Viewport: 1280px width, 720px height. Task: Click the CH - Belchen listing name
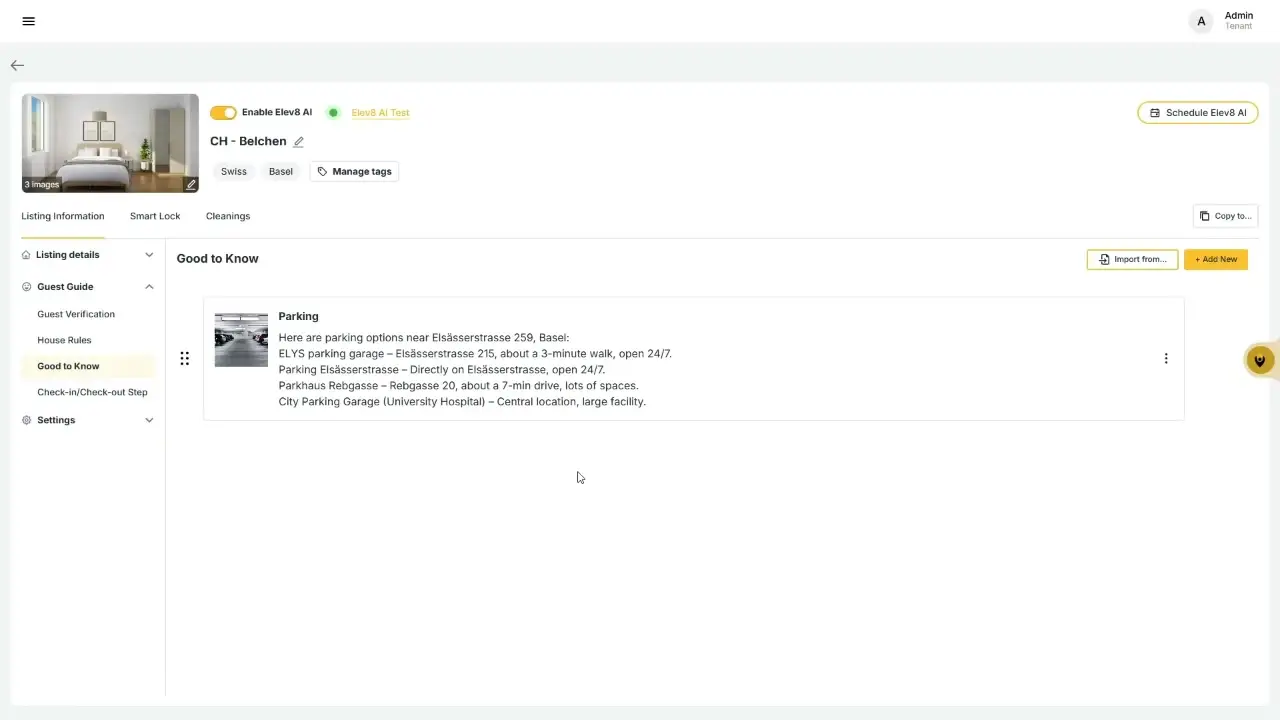248,141
